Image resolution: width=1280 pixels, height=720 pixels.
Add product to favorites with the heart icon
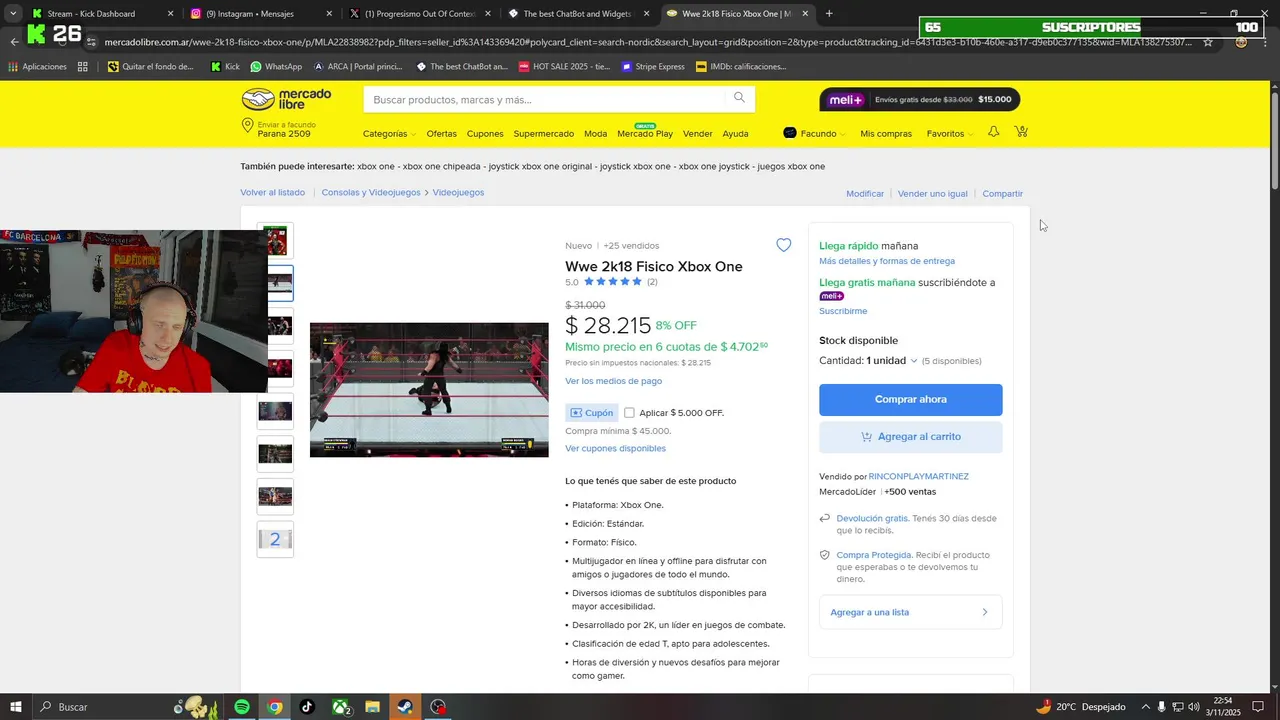pos(783,245)
